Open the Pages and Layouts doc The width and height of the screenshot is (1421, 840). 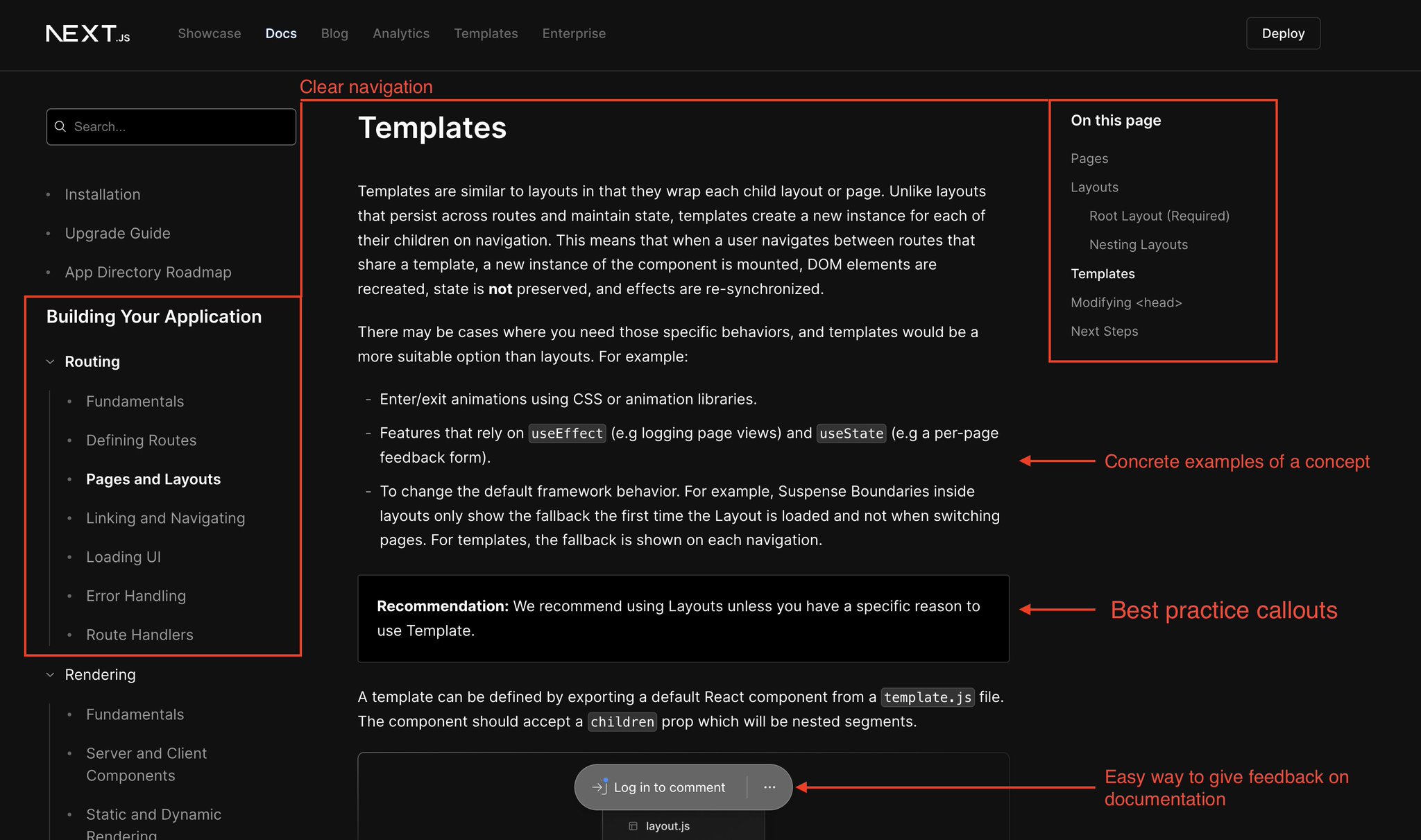click(153, 479)
